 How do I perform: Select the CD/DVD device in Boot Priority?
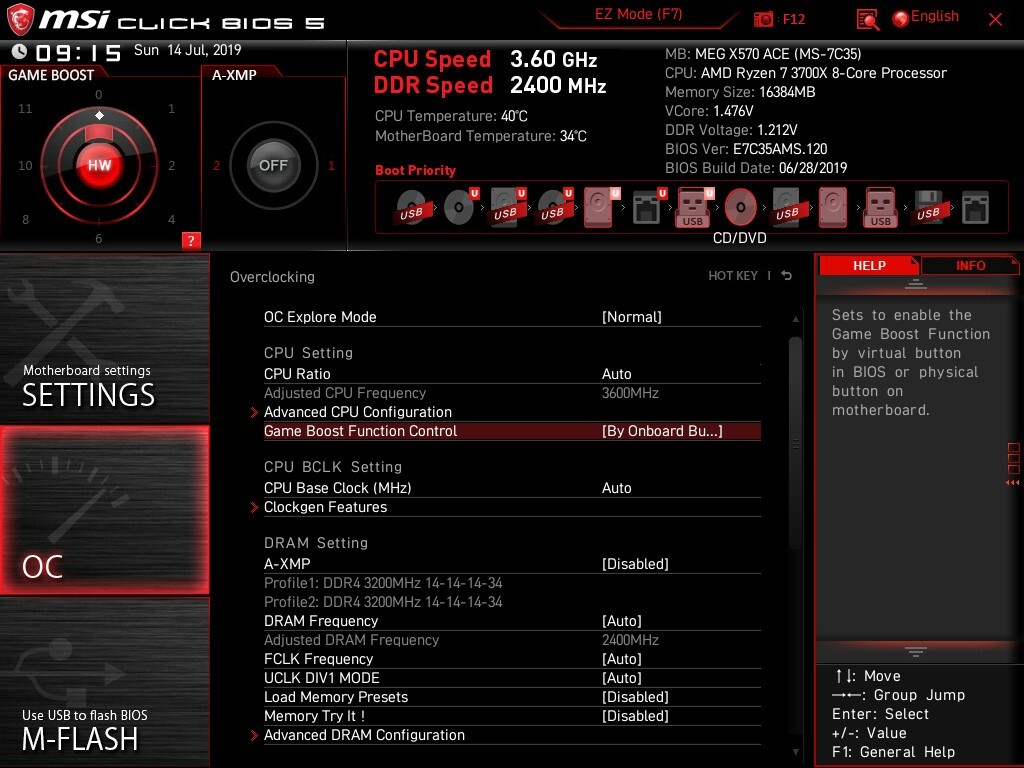pyautogui.click(x=740, y=205)
